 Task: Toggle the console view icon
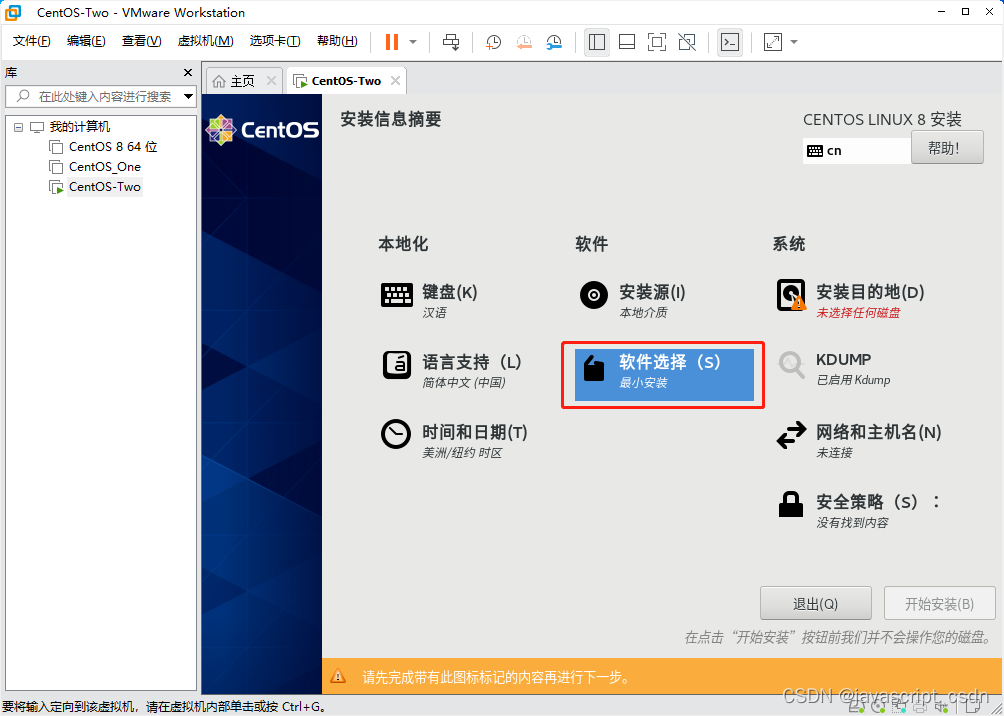coord(730,42)
